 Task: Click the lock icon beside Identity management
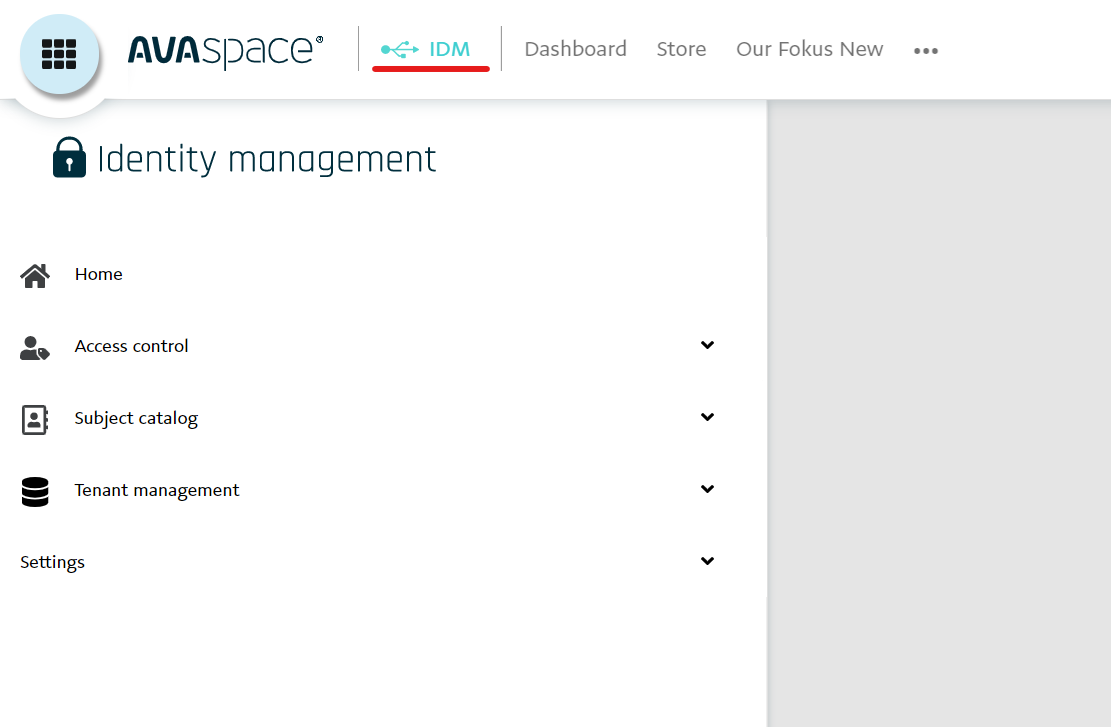point(69,157)
